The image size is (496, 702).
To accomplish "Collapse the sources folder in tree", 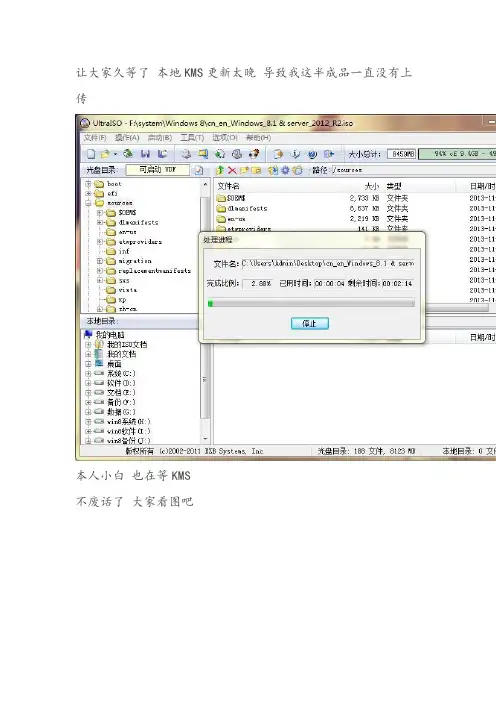I will click(x=88, y=203).
